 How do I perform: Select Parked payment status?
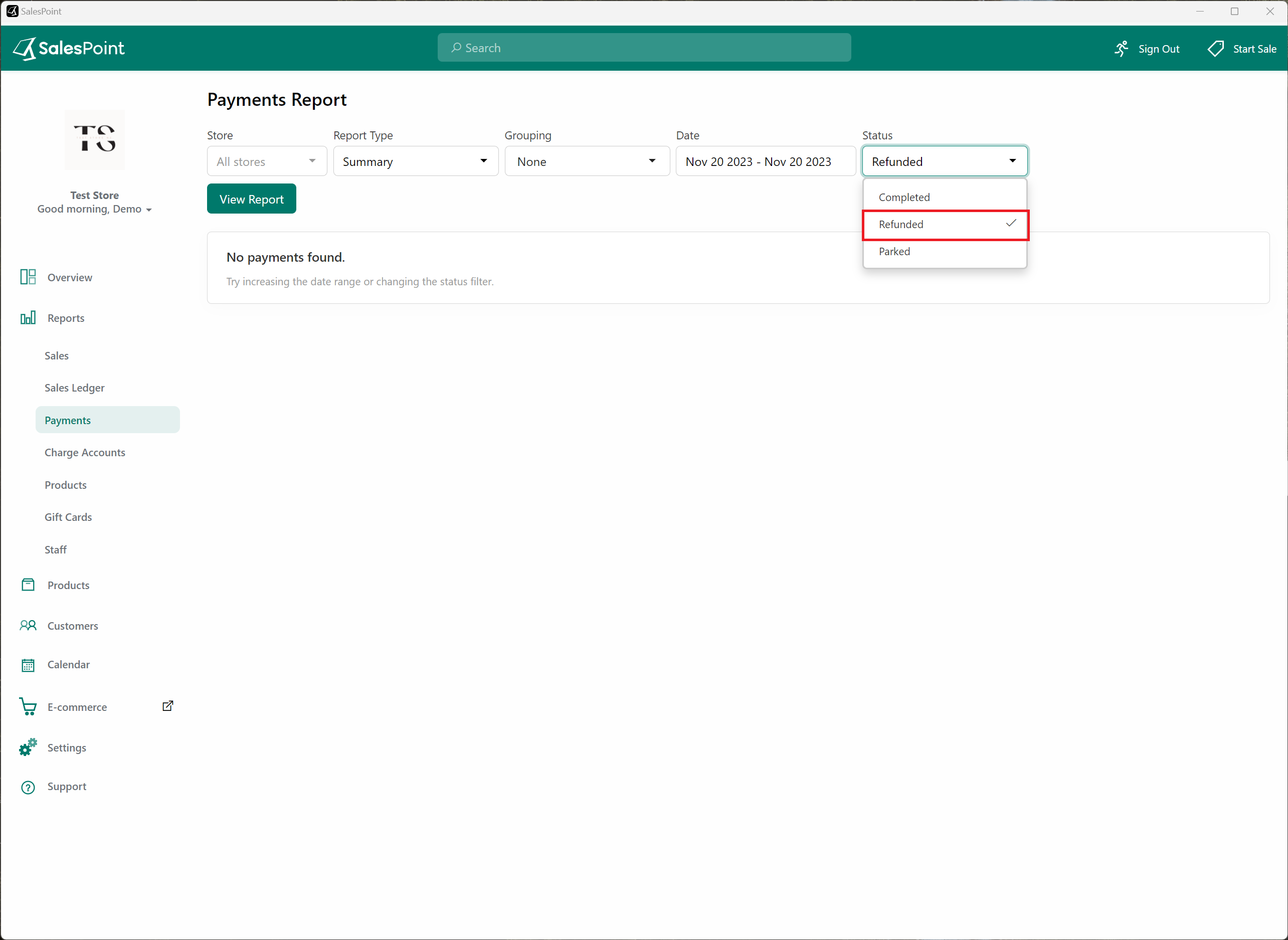click(x=894, y=252)
